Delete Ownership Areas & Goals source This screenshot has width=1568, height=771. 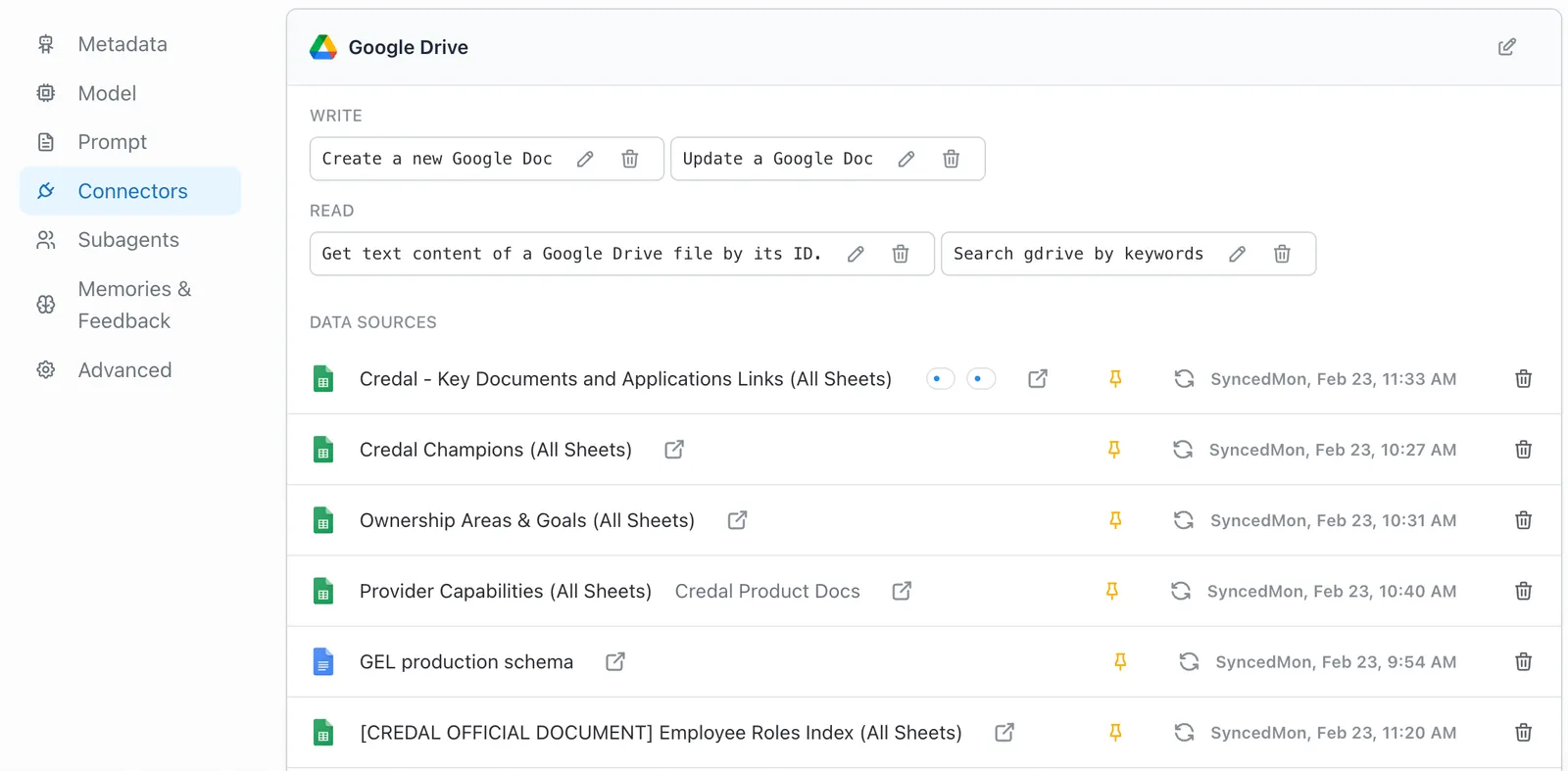point(1523,520)
